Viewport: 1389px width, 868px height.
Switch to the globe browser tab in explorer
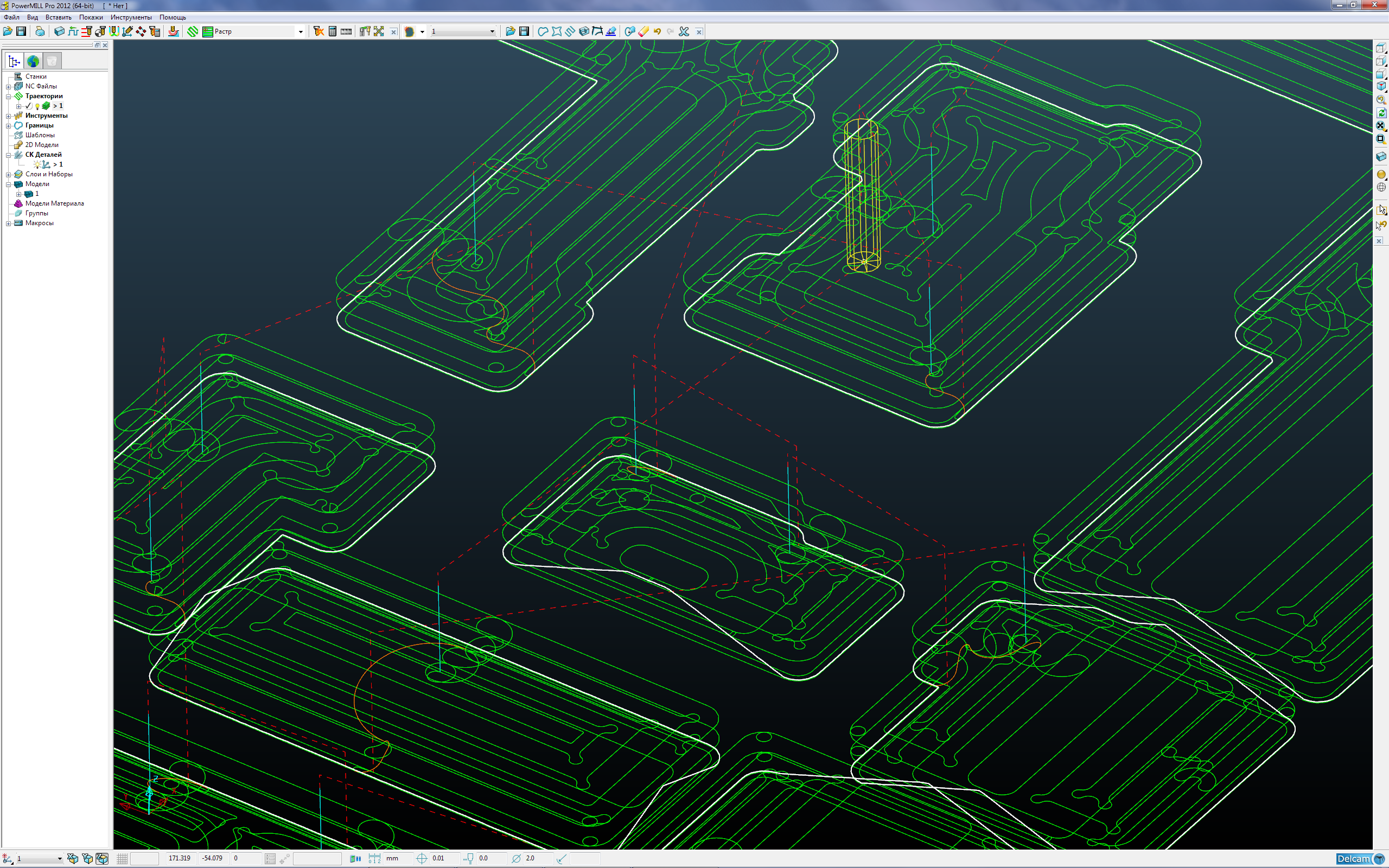point(33,61)
